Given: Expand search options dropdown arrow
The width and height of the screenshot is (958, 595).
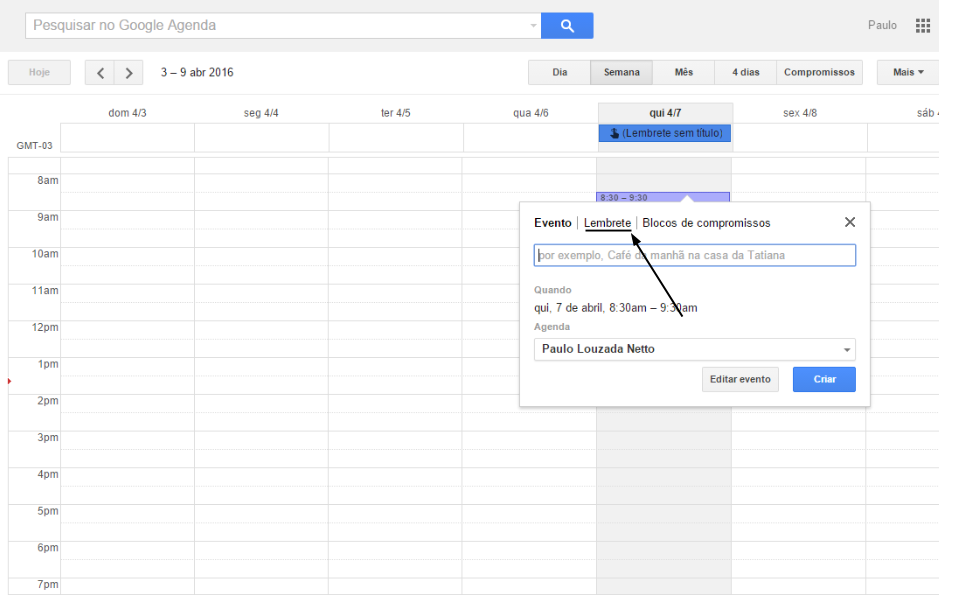Looking at the screenshot, I should pyautogui.click(x=533, y=26).
